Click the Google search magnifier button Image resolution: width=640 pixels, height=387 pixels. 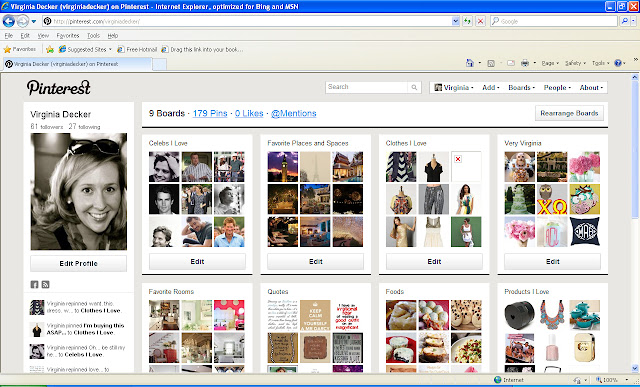[x=624, y=21]
